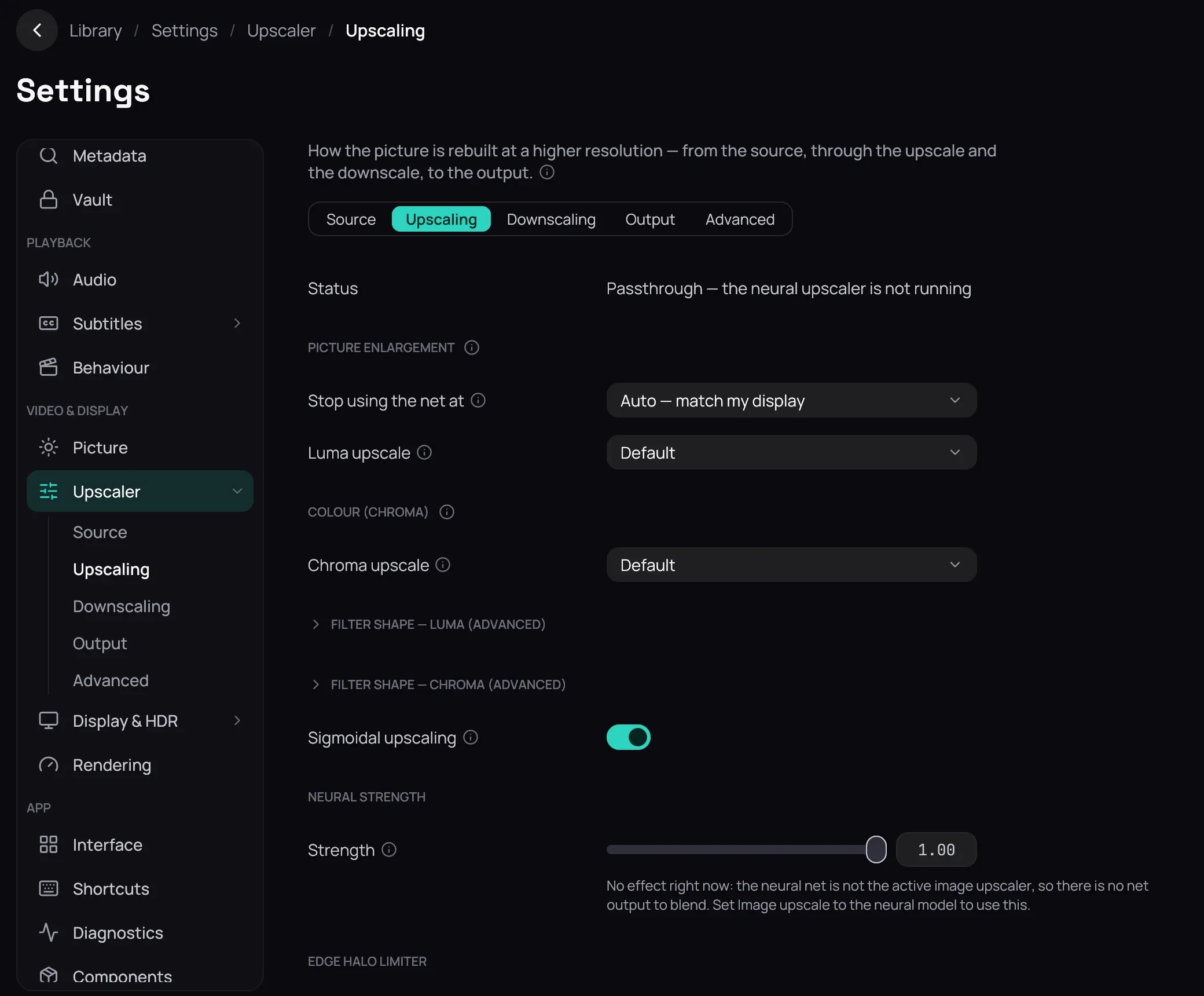
Task: Click the Metadata search icon
Action: [x=49, y=156]
